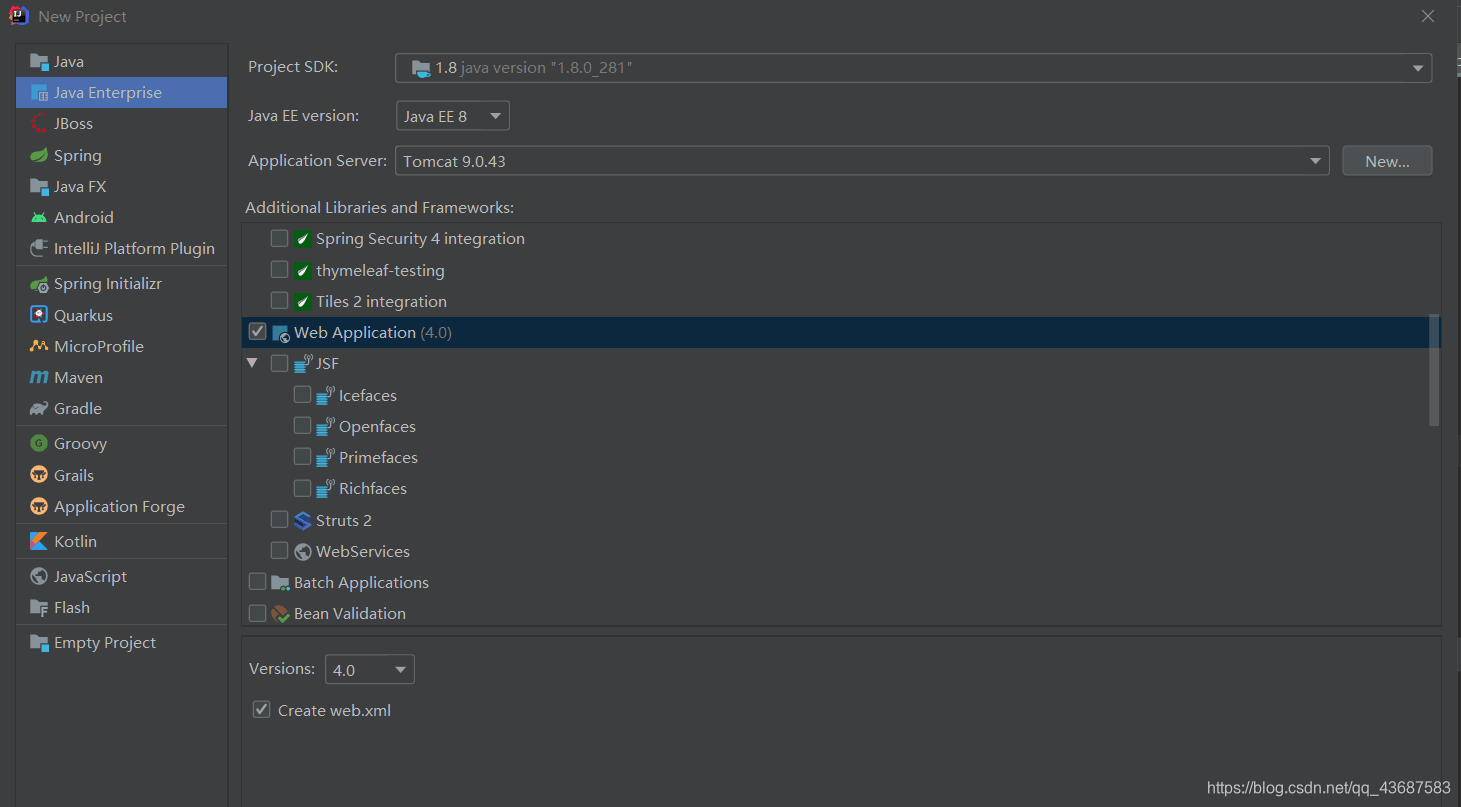Click the IntelliJ IDEA logo in title bar
The image size is (1461, 807).
coord(19,16)
